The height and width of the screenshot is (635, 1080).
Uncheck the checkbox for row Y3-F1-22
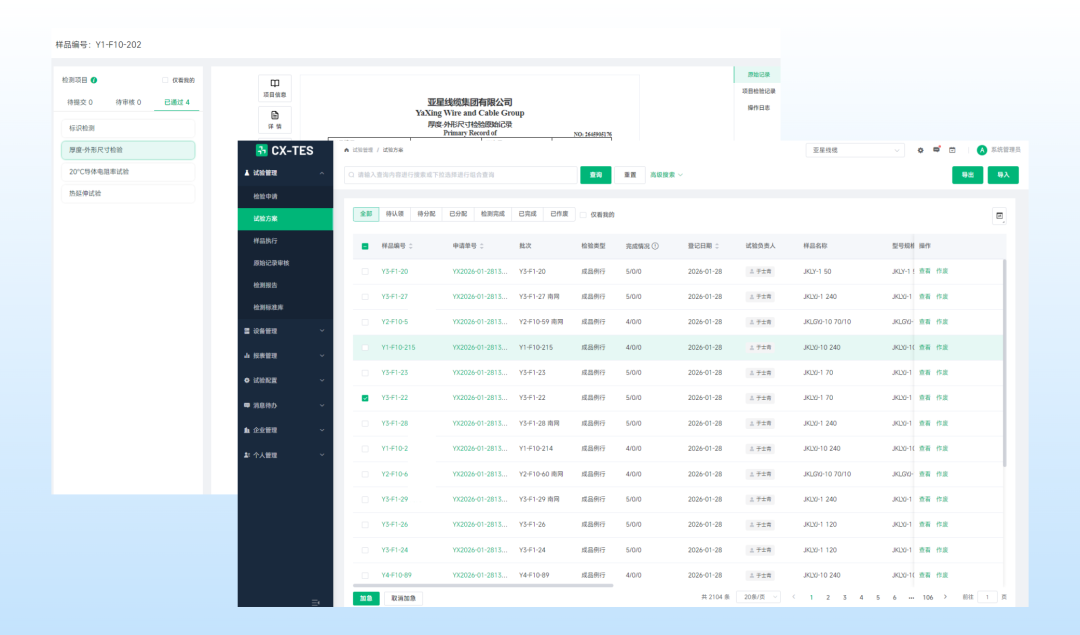pos(365,398)
